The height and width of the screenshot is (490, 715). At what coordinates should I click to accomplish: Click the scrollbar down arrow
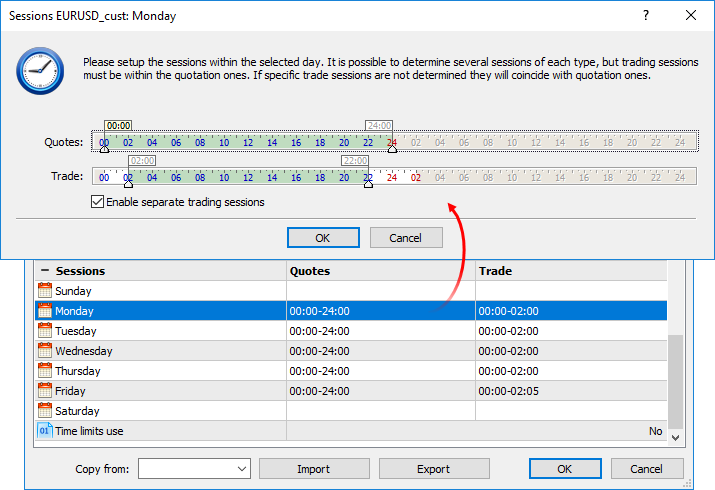coord(675,438)
